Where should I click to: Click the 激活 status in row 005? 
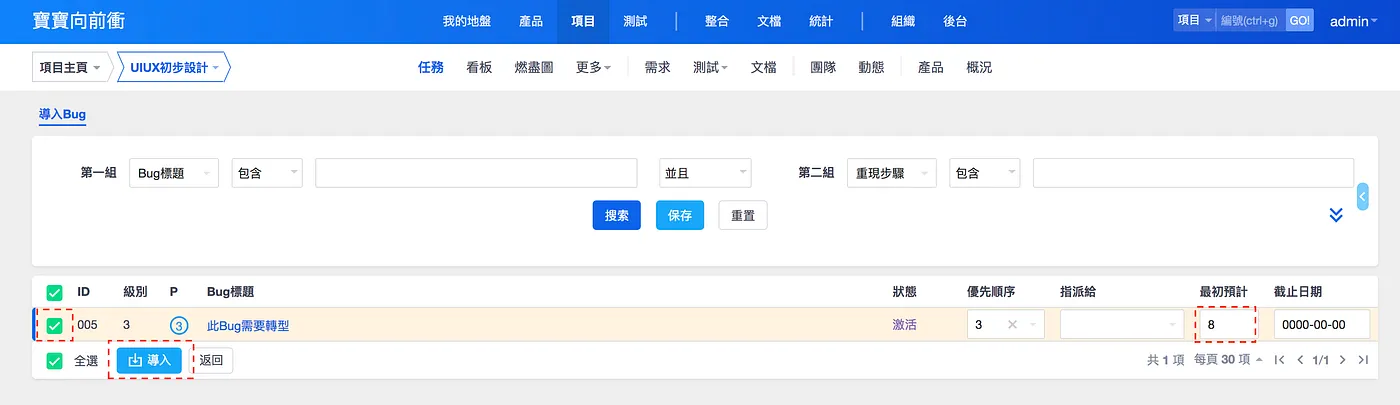[x=904, y=325]
